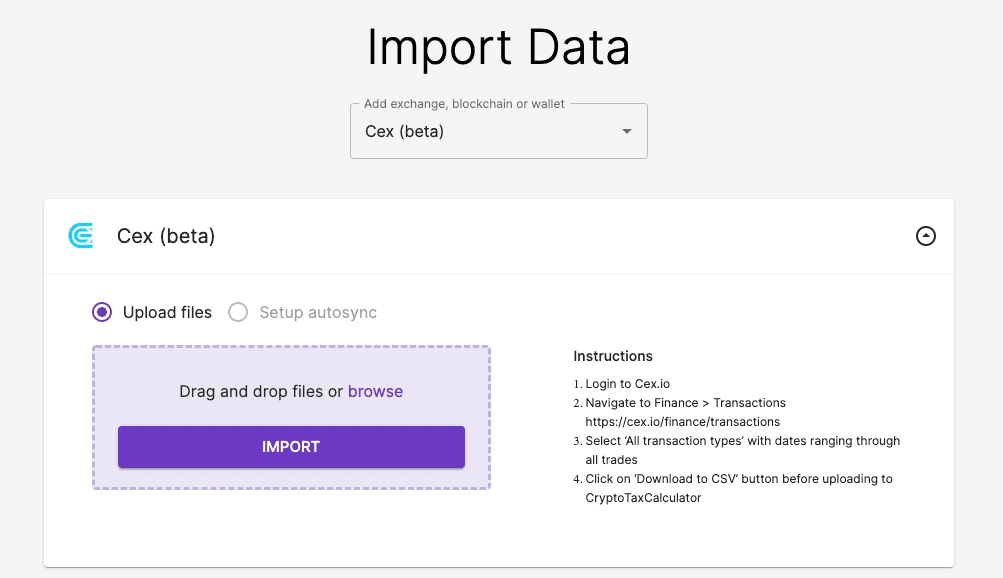Click the 'Drag and drop files' text
Viewport: 1003px width, 578px height.
(260, 391)
